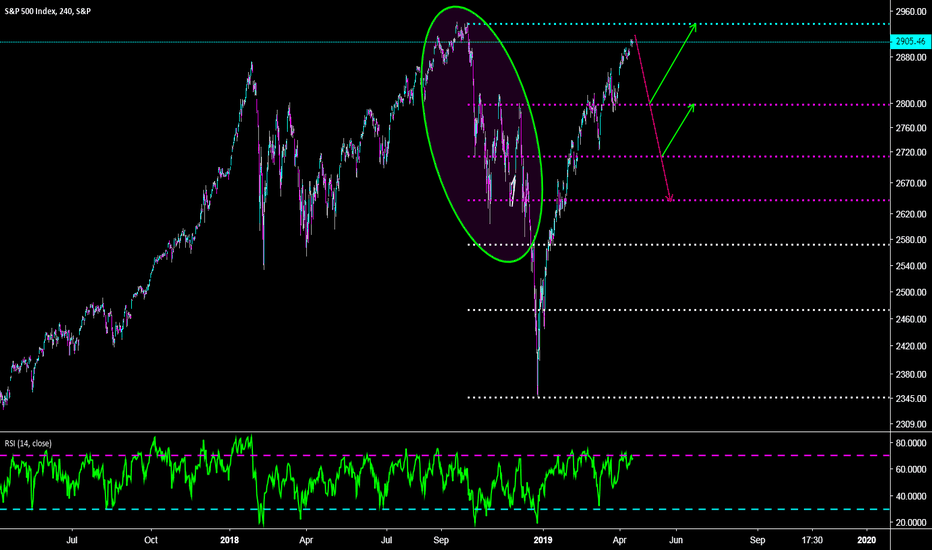Click the 2018 year label on time axis
The height and width of the screenshot is (550, 932).
[x=229, y=540]
